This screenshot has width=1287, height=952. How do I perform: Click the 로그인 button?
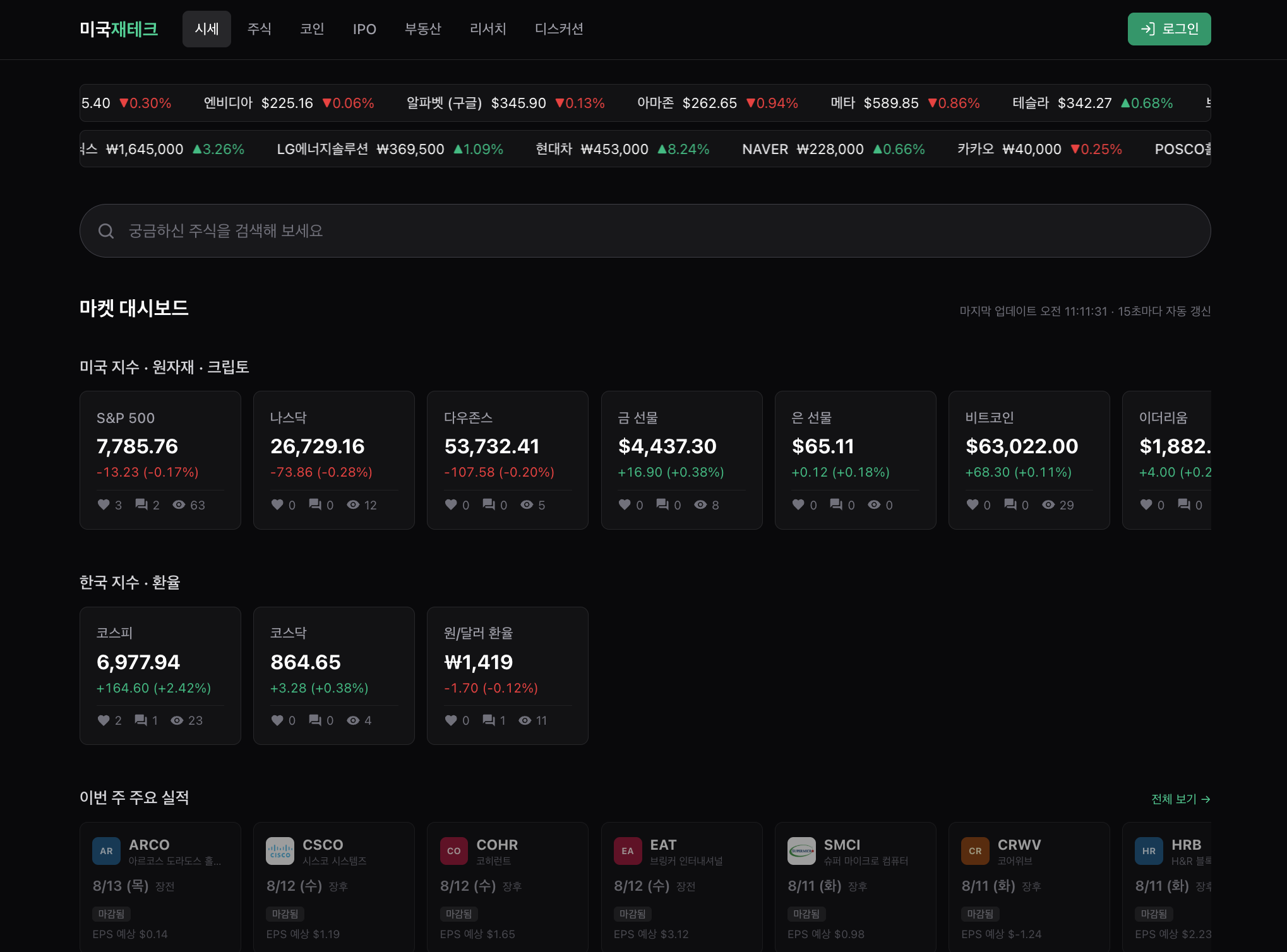1170,29
